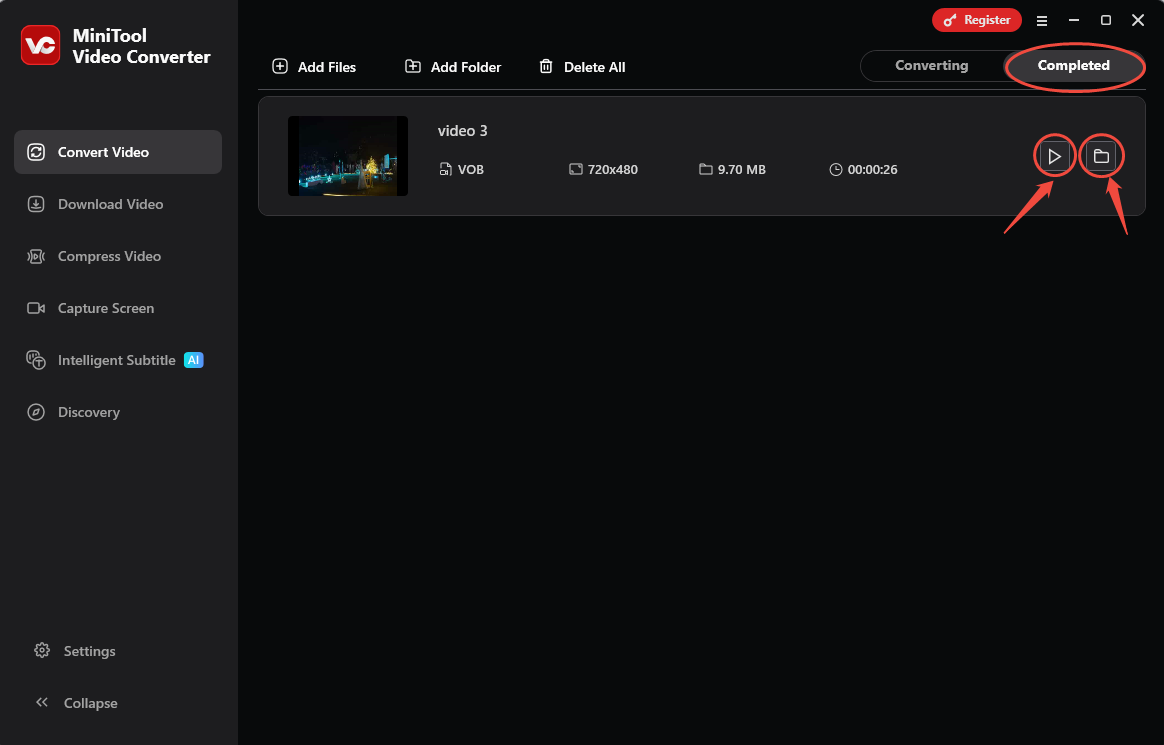Click the video 3 thumbnail preview

tap(347, 155)
